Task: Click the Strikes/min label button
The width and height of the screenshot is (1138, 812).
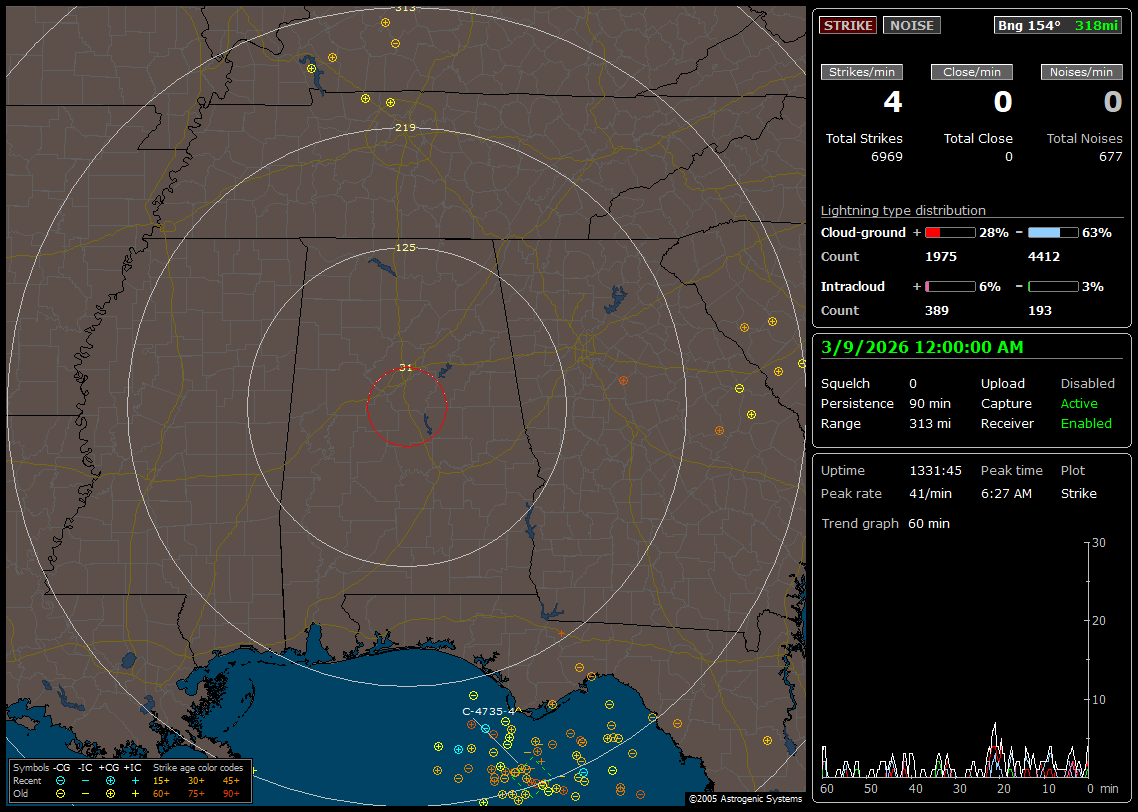Action: [x=862, y=72]
